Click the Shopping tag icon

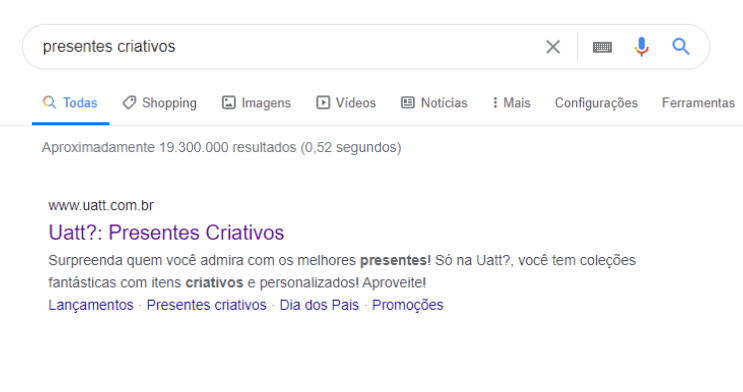[129, 102]
